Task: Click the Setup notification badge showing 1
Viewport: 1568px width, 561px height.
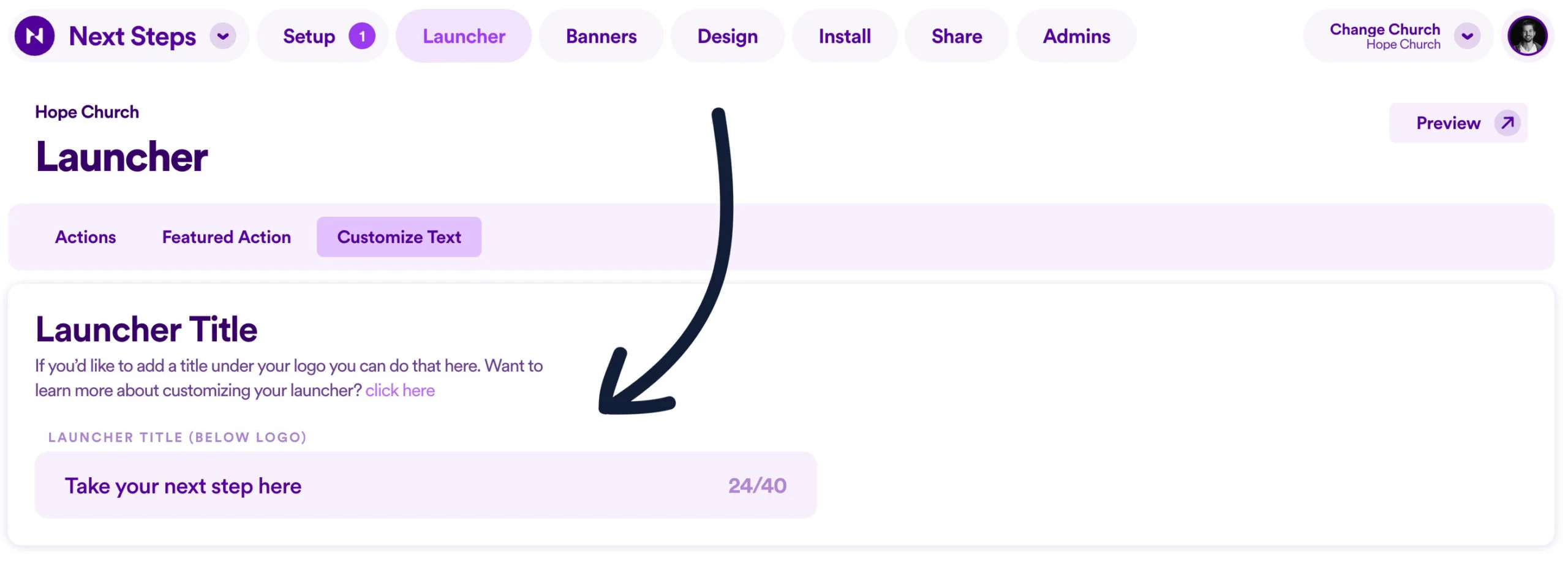Action: click(x=362, y=36)
